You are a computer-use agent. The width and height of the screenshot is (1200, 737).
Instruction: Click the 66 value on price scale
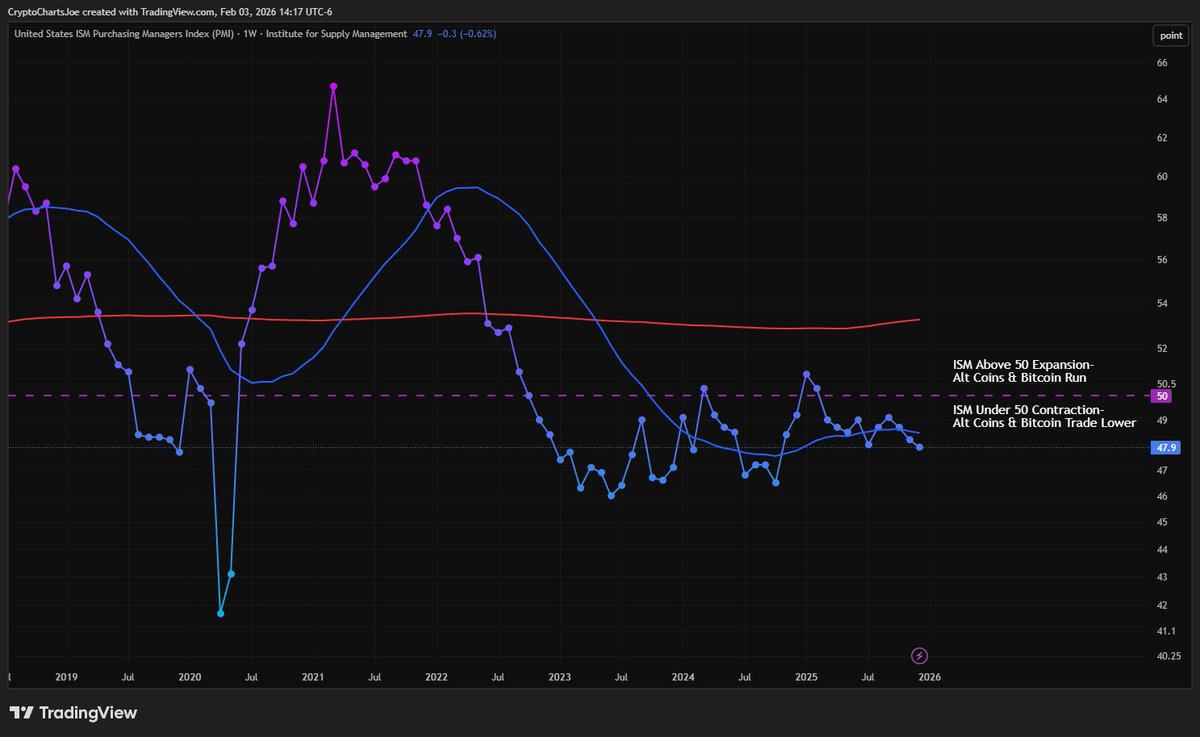tap(1162, 63)
